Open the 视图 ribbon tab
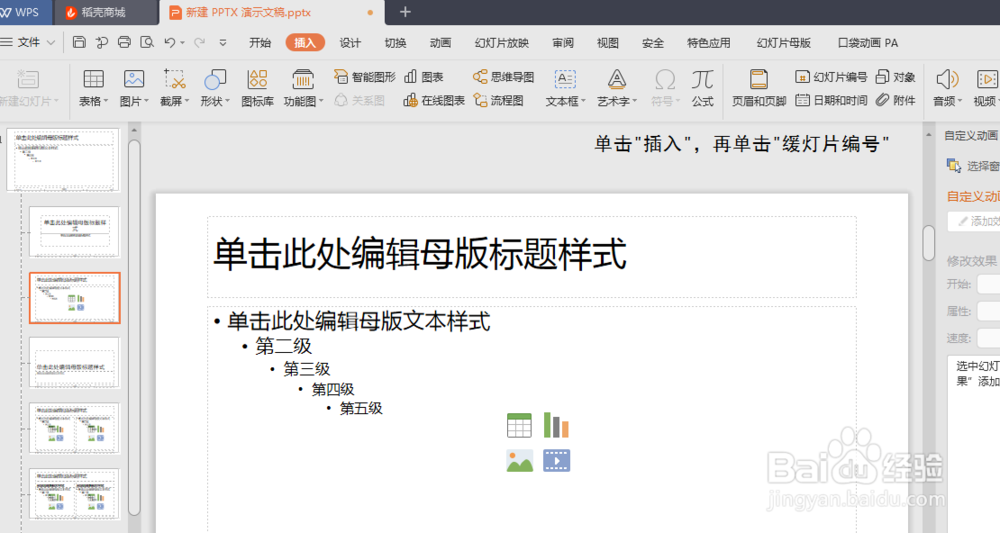This screenshot has height=533, width=1000. (x=608, y=43)
